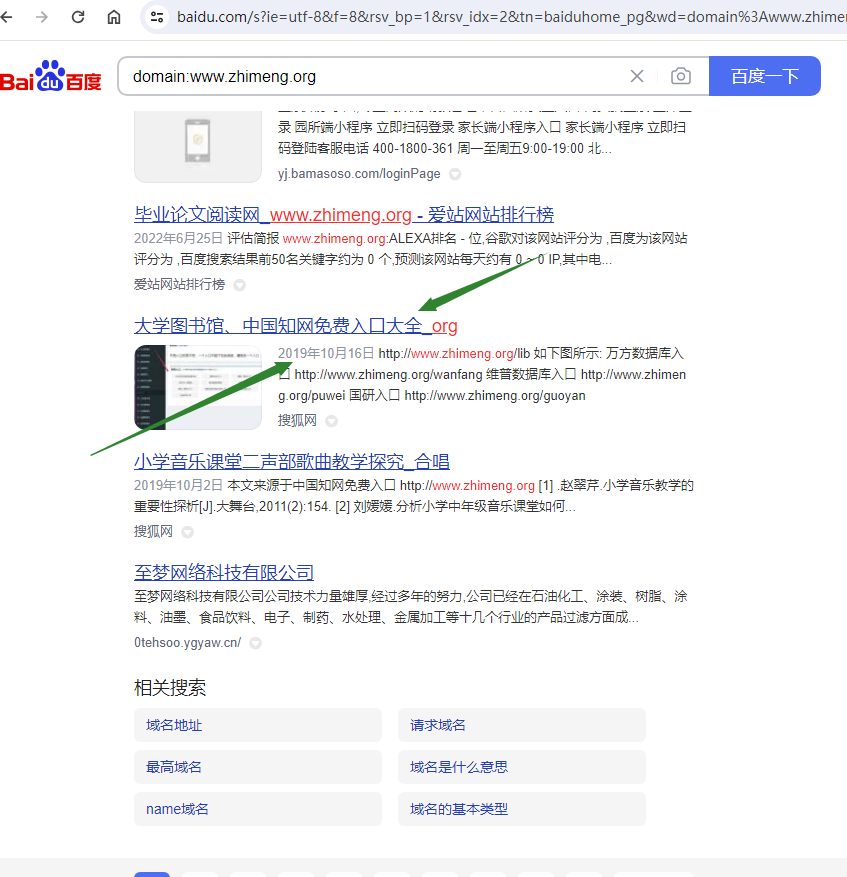Open 毕业论文阅读网 search result link
The height and width of the screenshot is (877, 847).
[x=343, y=215]
